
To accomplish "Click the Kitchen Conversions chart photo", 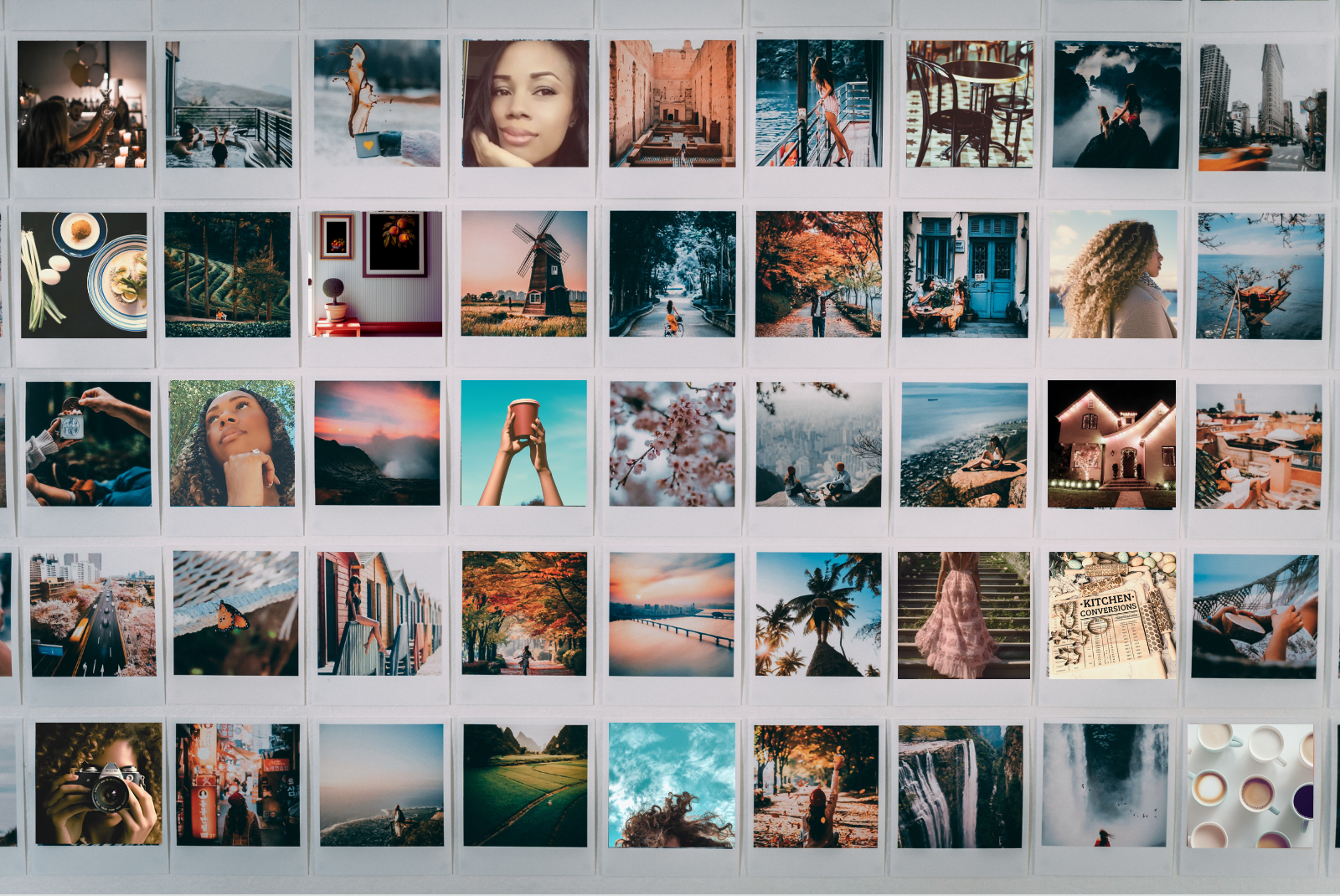I will (x=1112, y=615).
